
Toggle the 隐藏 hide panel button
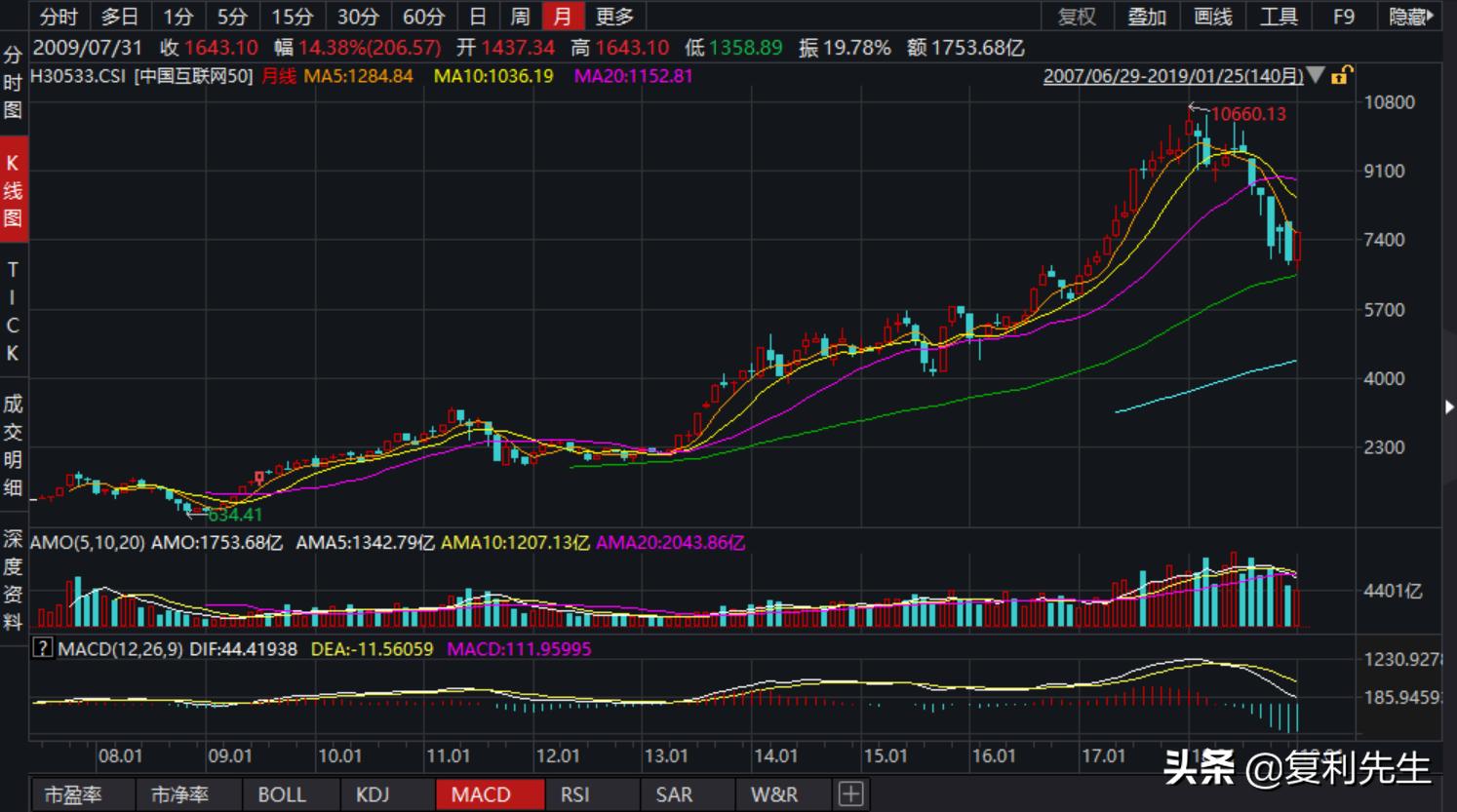[1410, 17]
